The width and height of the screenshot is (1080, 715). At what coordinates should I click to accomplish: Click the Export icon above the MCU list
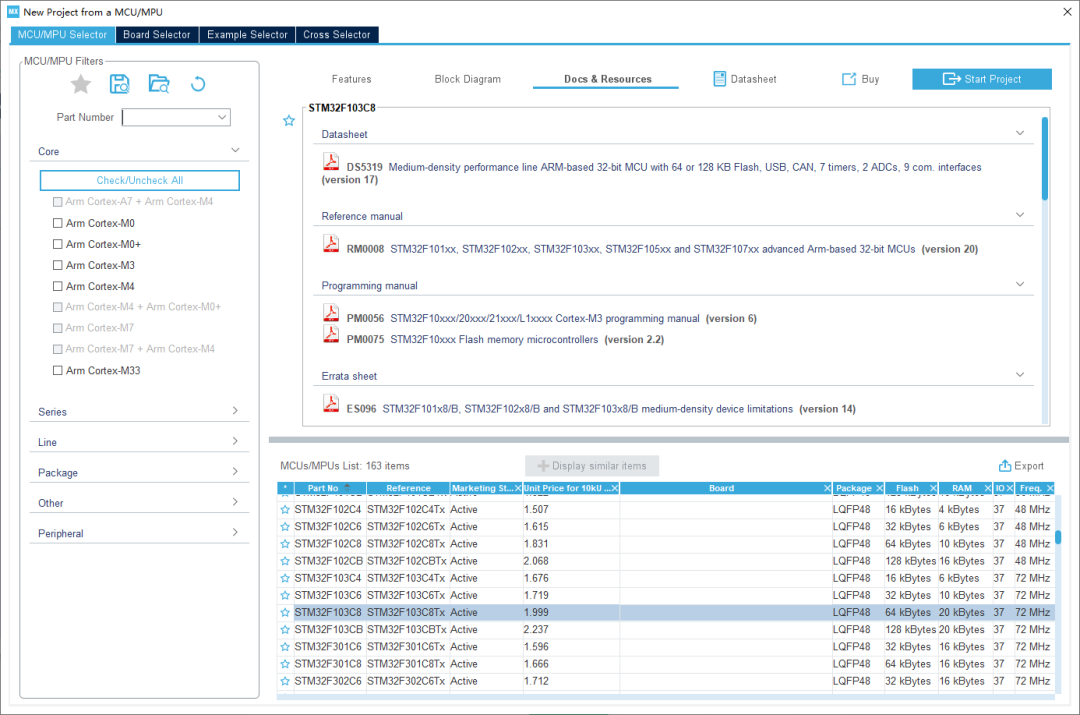(1005, 466)
